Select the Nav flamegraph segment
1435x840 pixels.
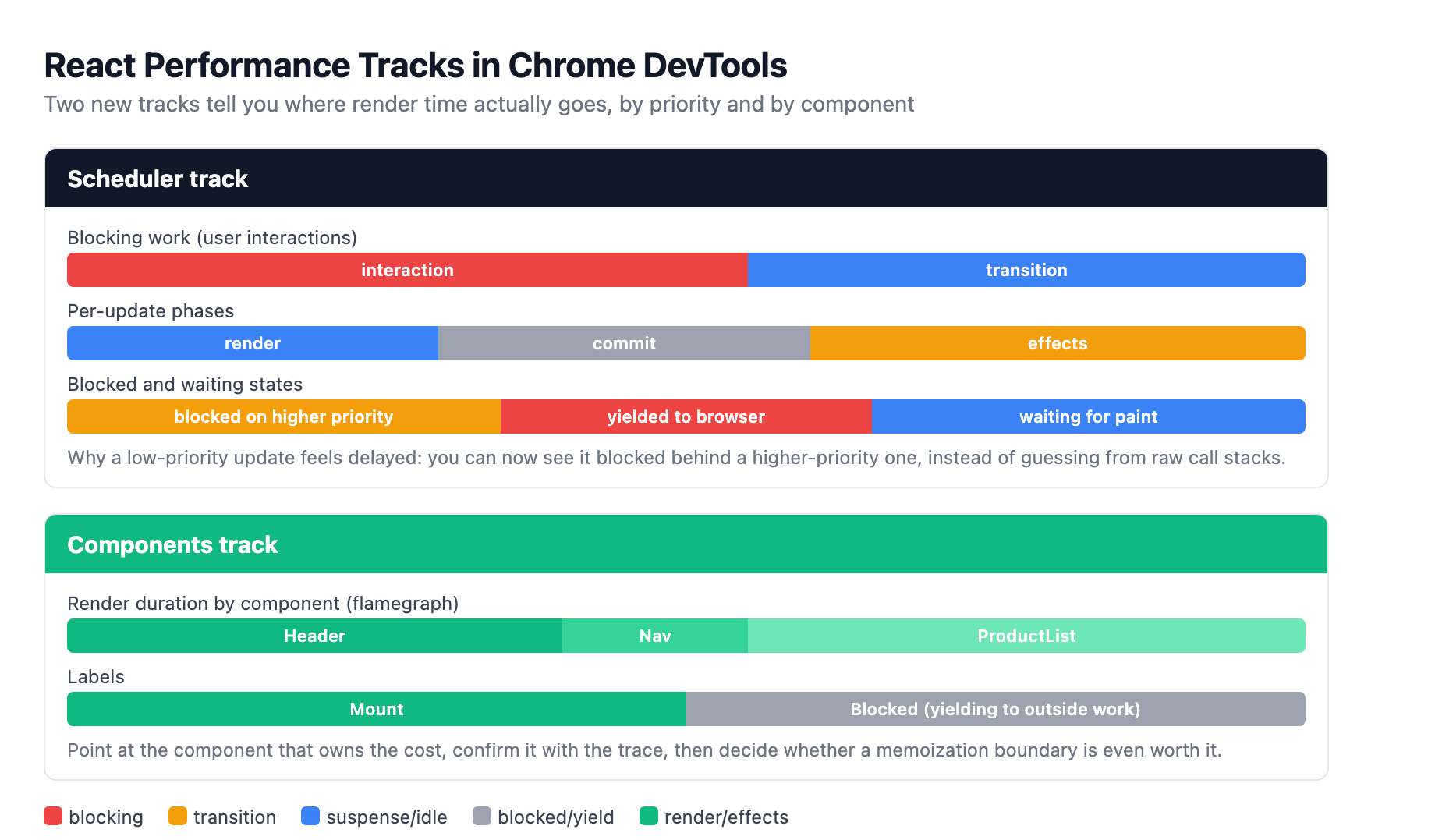(x=655, y=636)
